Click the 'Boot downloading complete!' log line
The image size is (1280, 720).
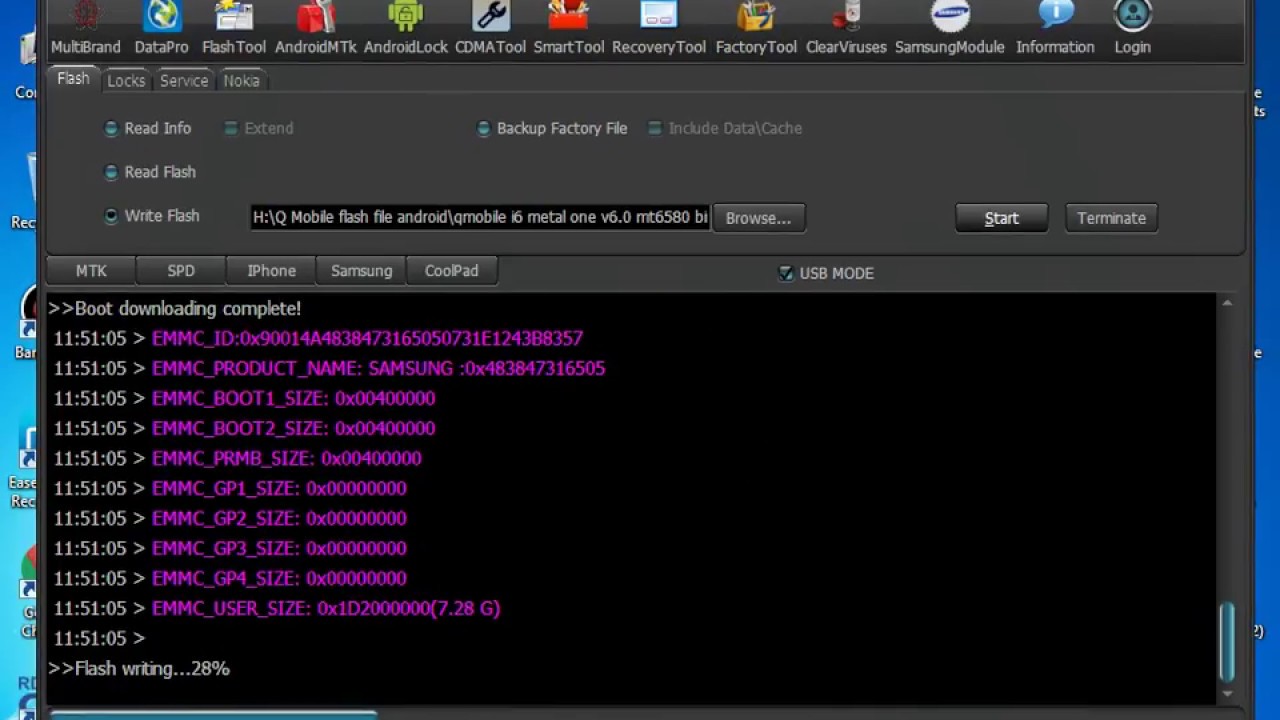click(174, 308)
